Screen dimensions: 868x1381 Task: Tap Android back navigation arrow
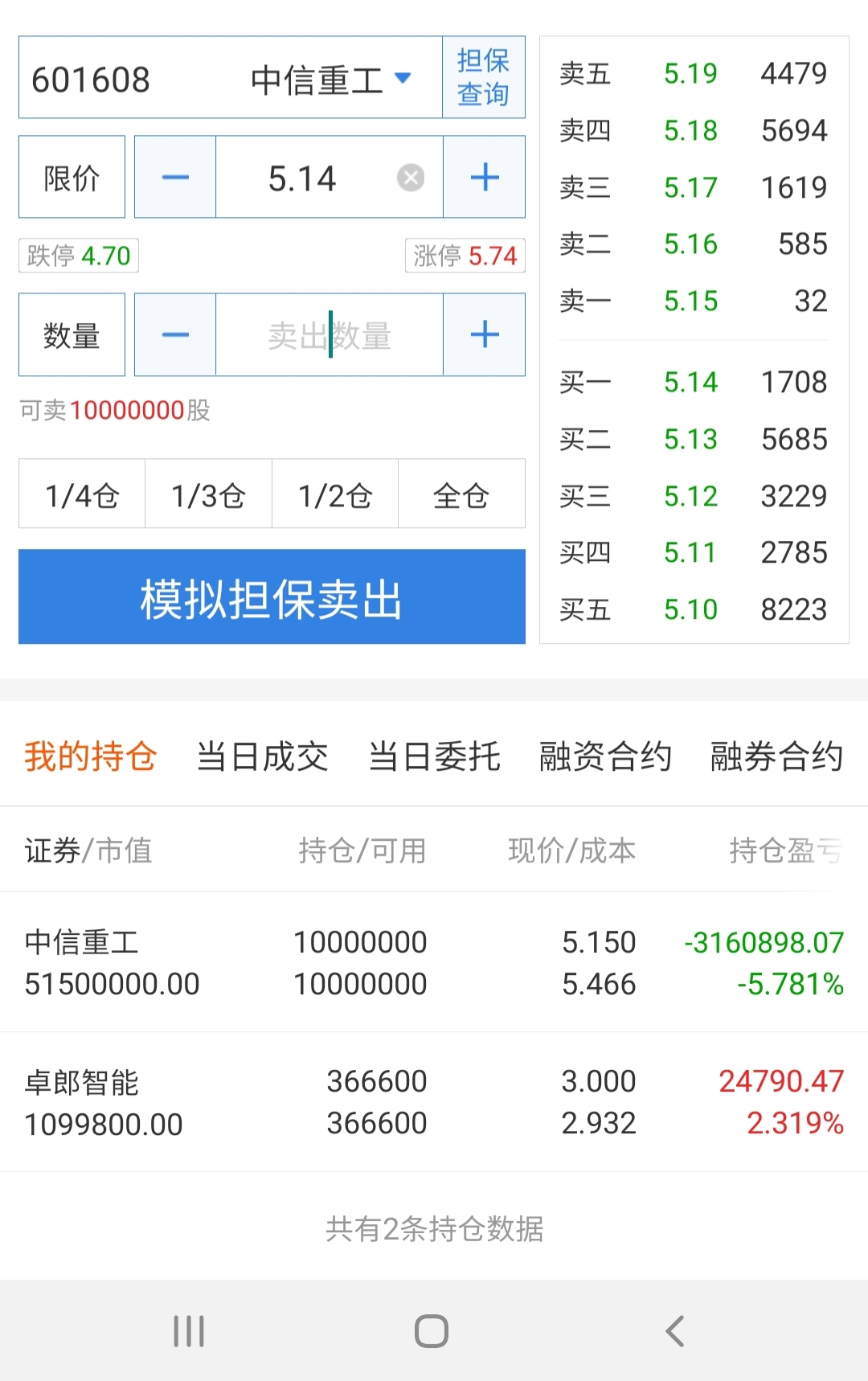click(x=675, y=1331)
